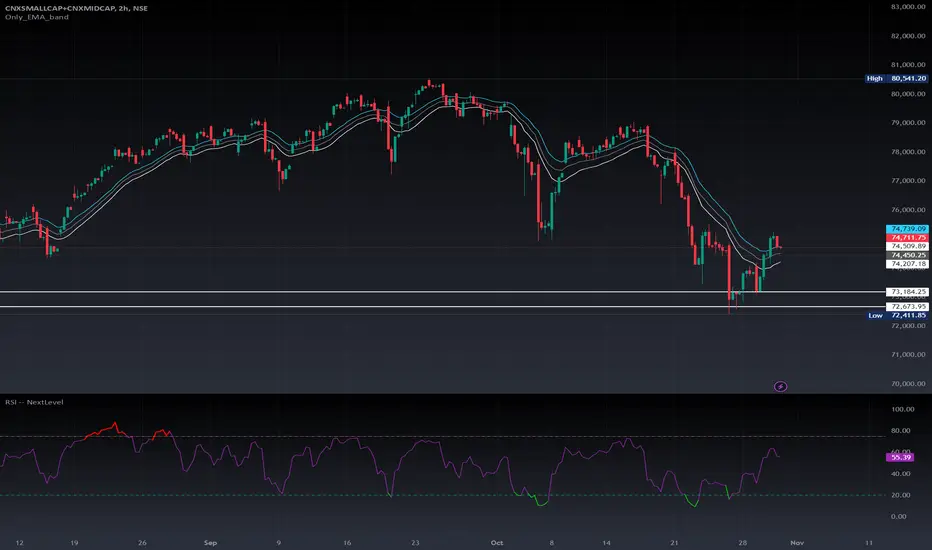
Task: Click the 72,673.95 horizontal line label
Action: 907,307
